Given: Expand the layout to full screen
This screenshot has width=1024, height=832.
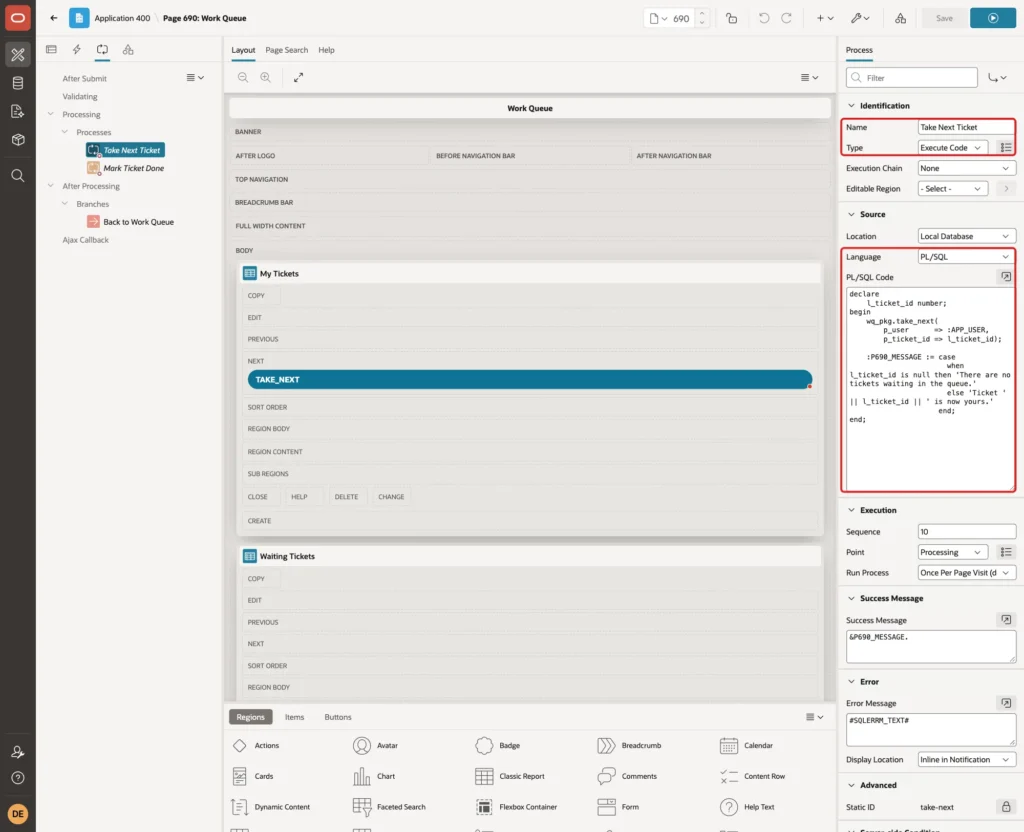Looking at the screenshot, I should (298, 77).
